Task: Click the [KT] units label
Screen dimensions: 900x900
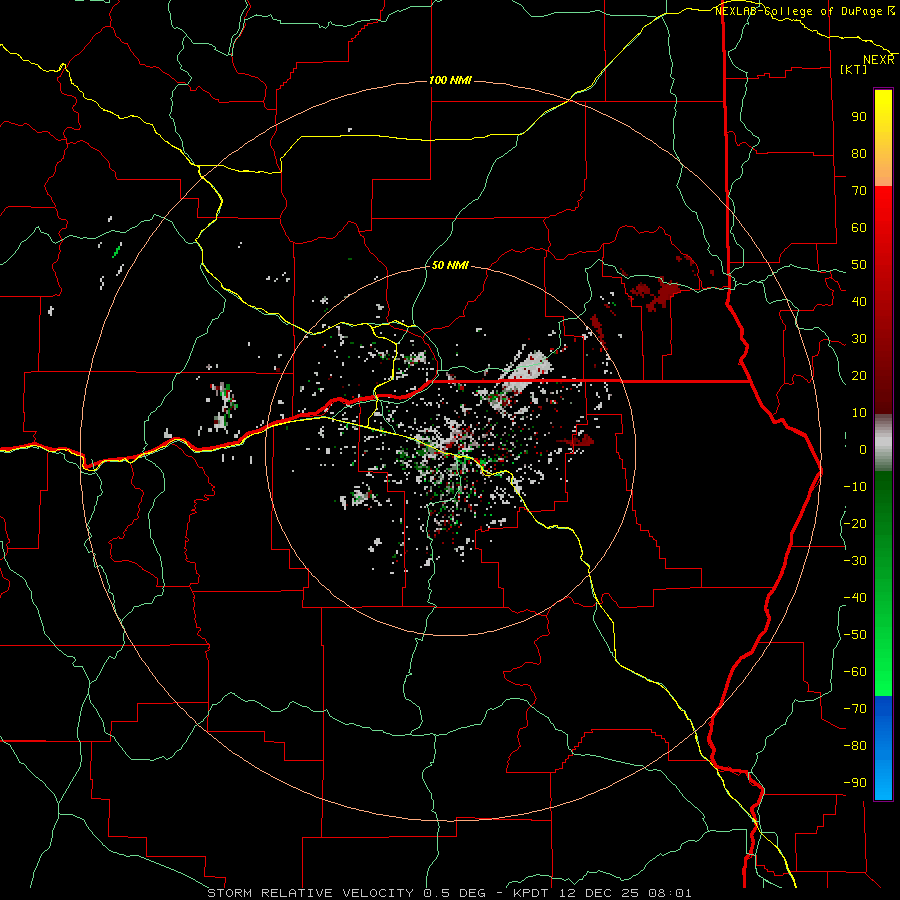Action: [x=854, y=69]
